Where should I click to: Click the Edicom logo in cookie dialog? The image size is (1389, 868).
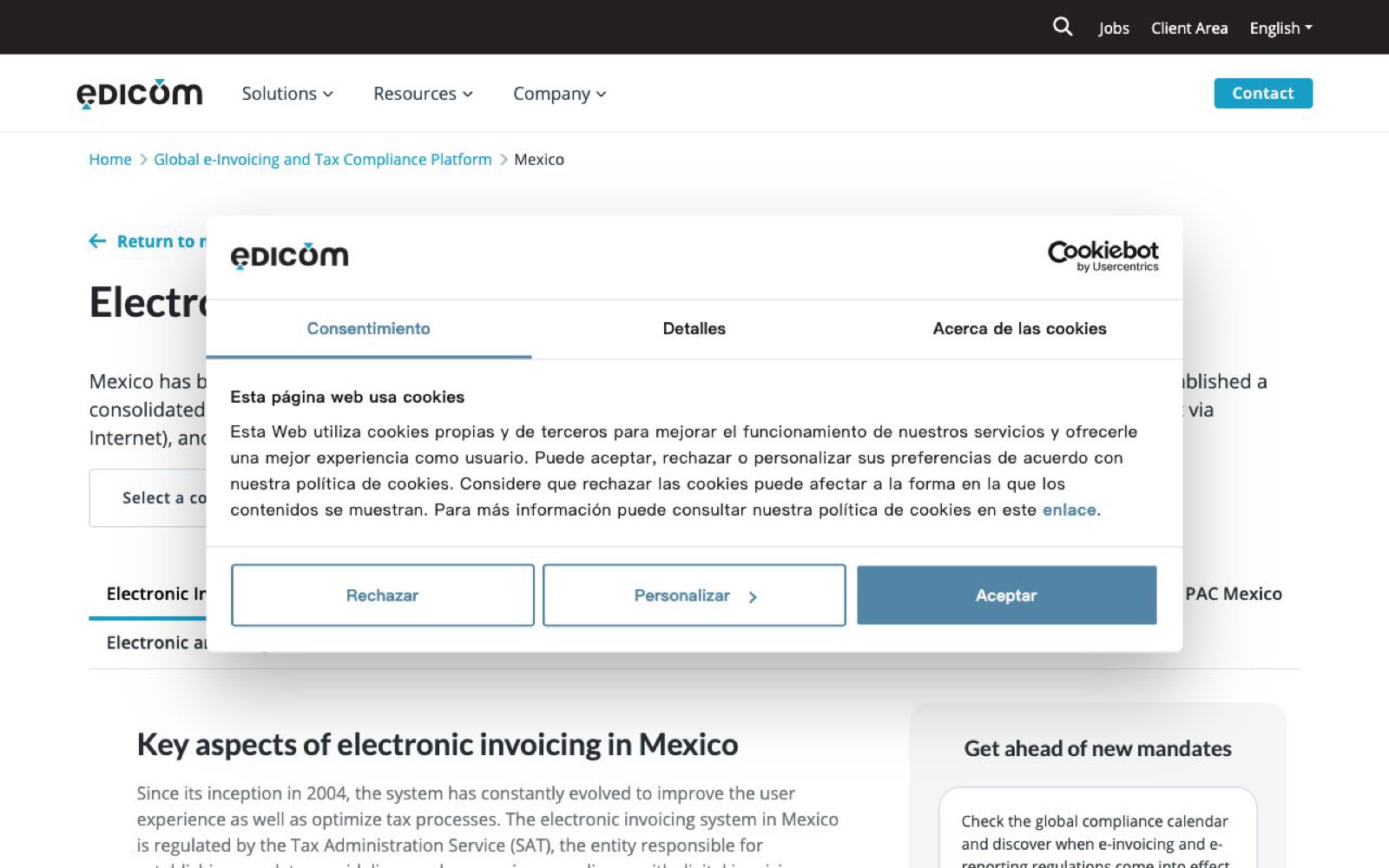click(x=289, y=256)
